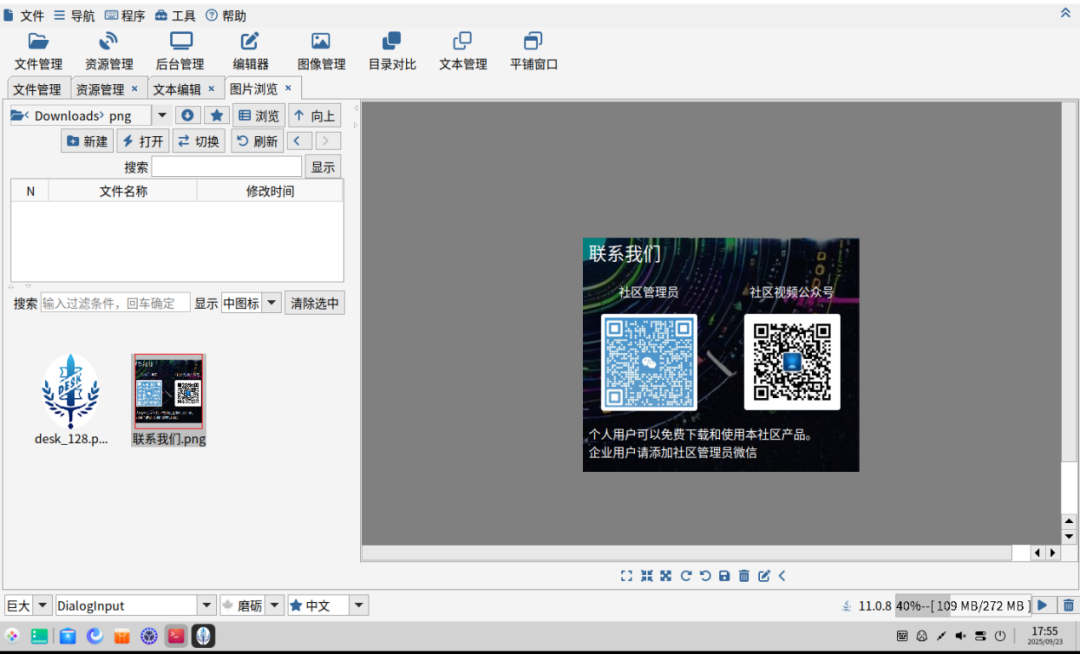Viewport: 1080px width, 654px height.
Task: Focus the filter condition input field
Action: pos(115,303)
